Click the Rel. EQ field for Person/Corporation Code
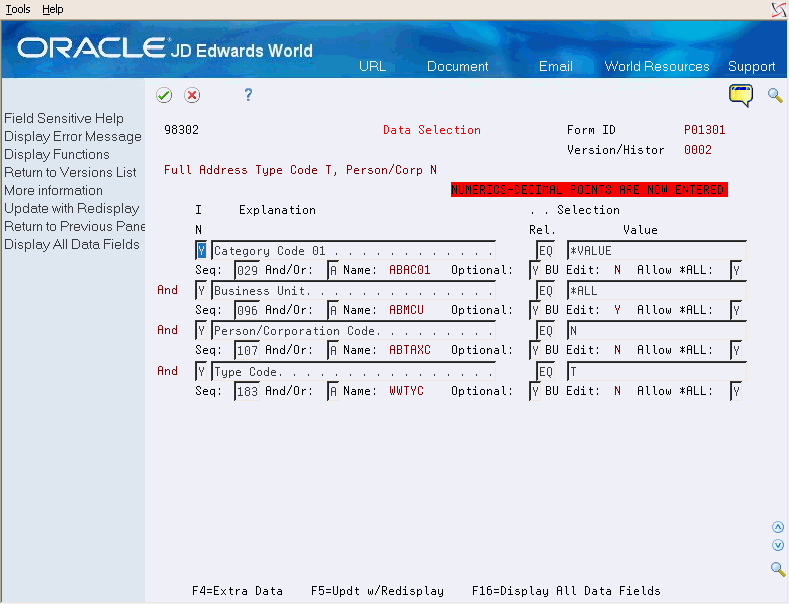This screenshot has width=789, height=604. (545, 331)
